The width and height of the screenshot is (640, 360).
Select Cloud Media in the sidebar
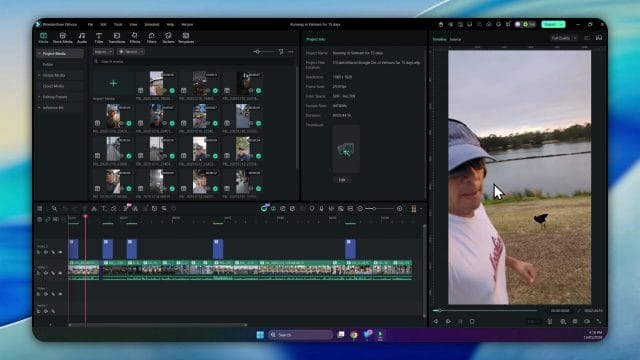pyautogui.click(x=53, y=86)
